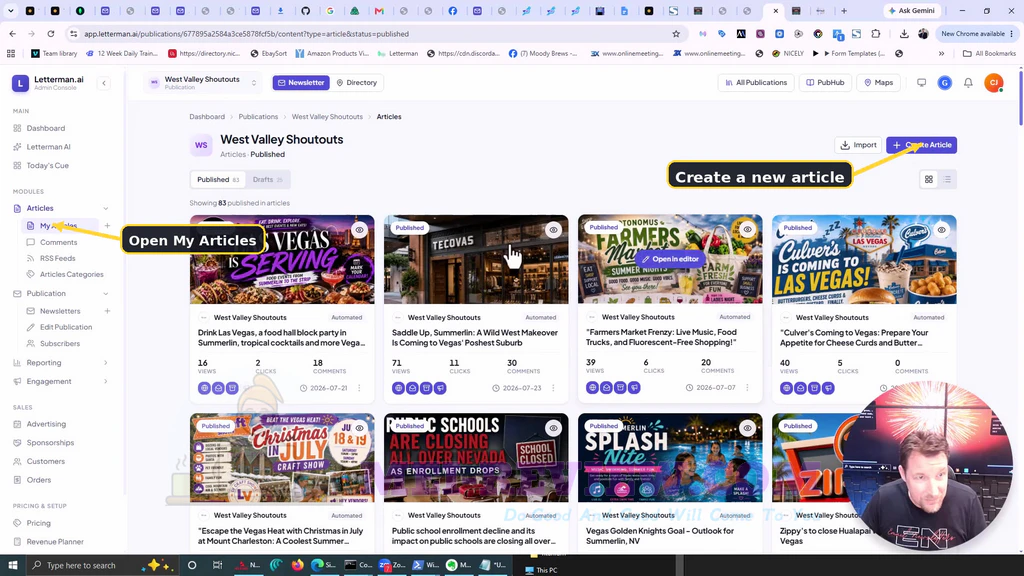Screen dimensions: 1024x576
Task: Open more options on Drink Las Vegas card
Action: 359,388
